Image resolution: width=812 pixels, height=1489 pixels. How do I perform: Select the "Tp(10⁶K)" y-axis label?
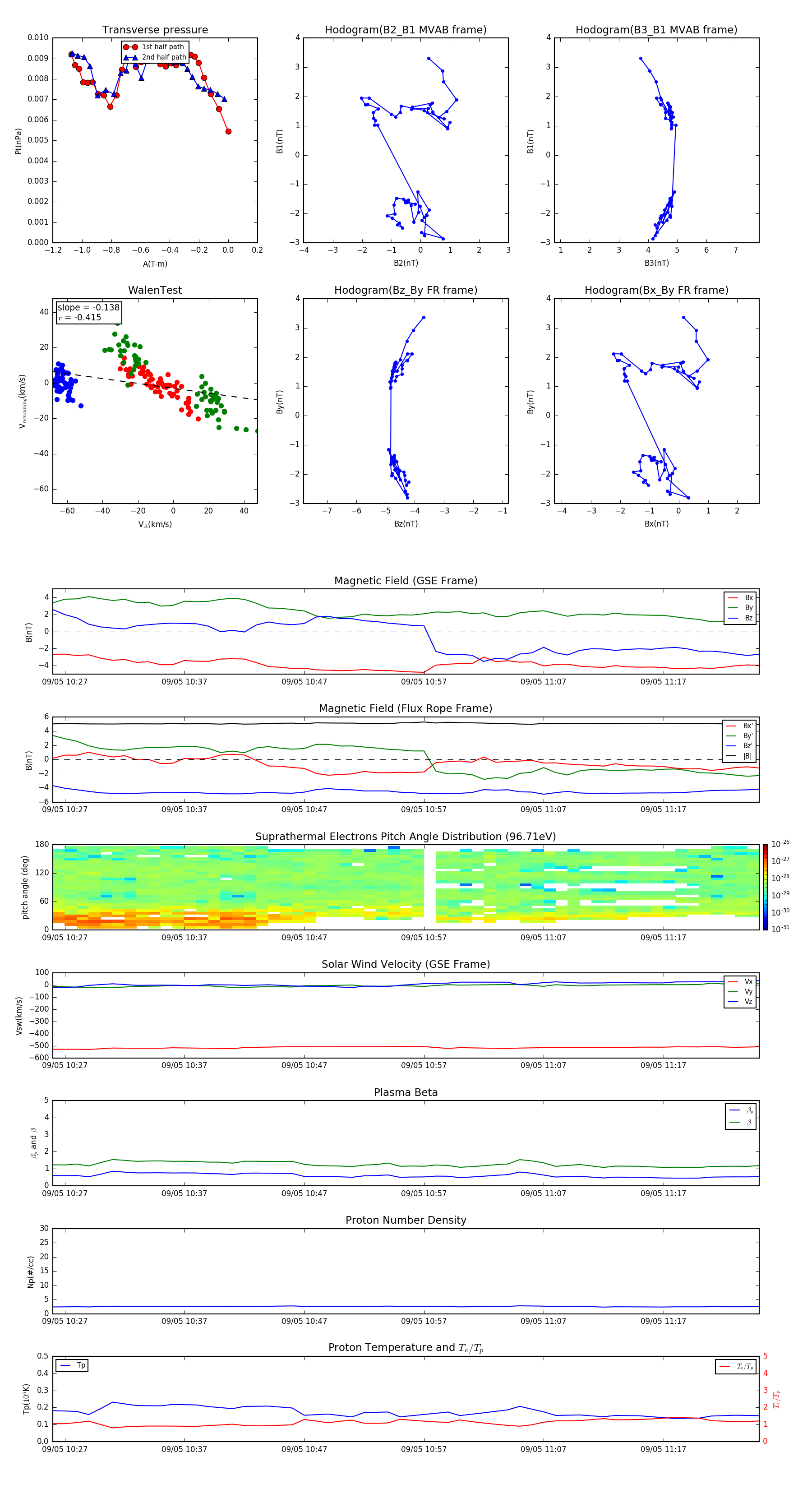pyautogui.click(x=26, y=1399)
